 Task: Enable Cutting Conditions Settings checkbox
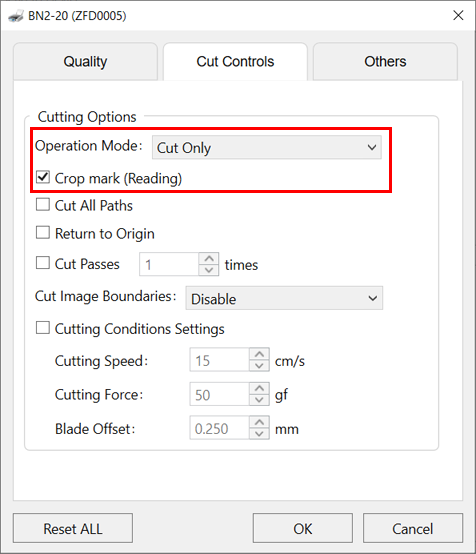(x=43, y=328)
